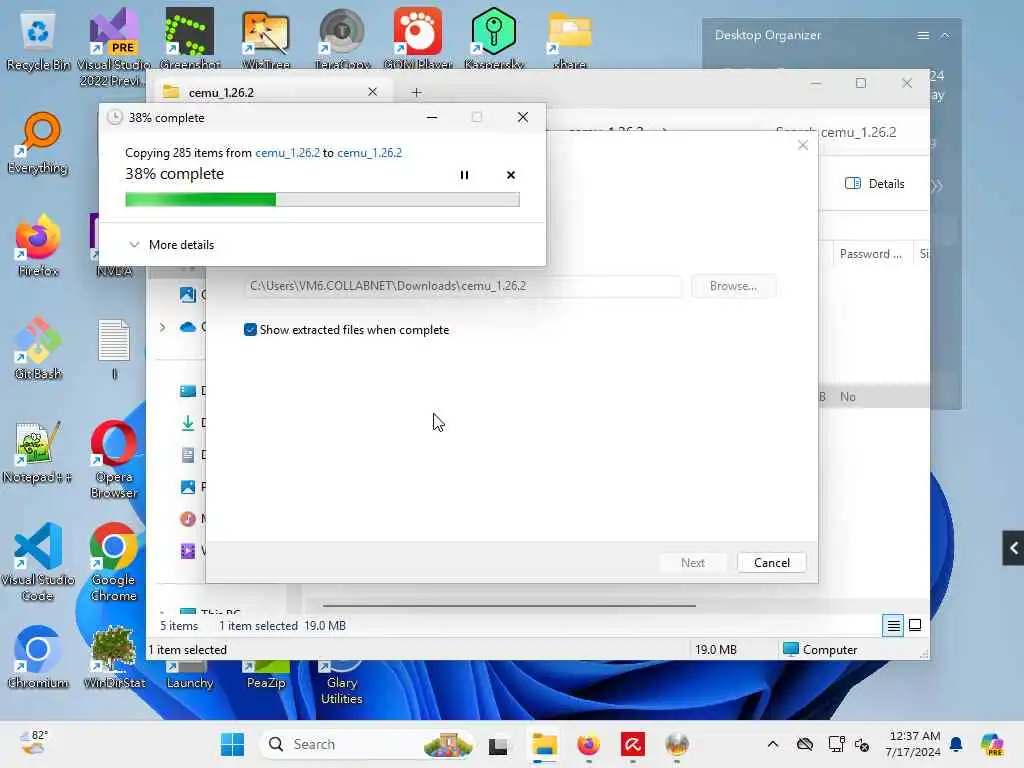The image size is (1024, 768).
Task: Open Git Bash desktop shortcut
Action: pos(38,349)
